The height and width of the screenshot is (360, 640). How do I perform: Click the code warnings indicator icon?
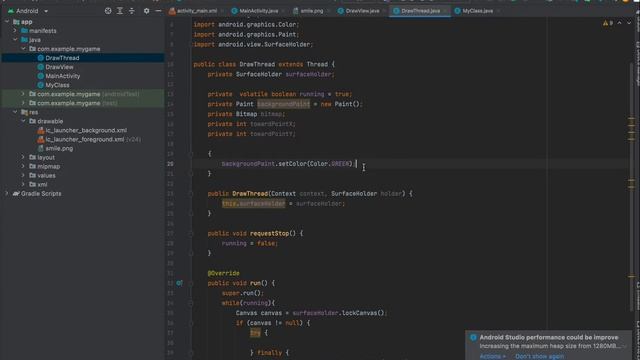click(607, 23)
